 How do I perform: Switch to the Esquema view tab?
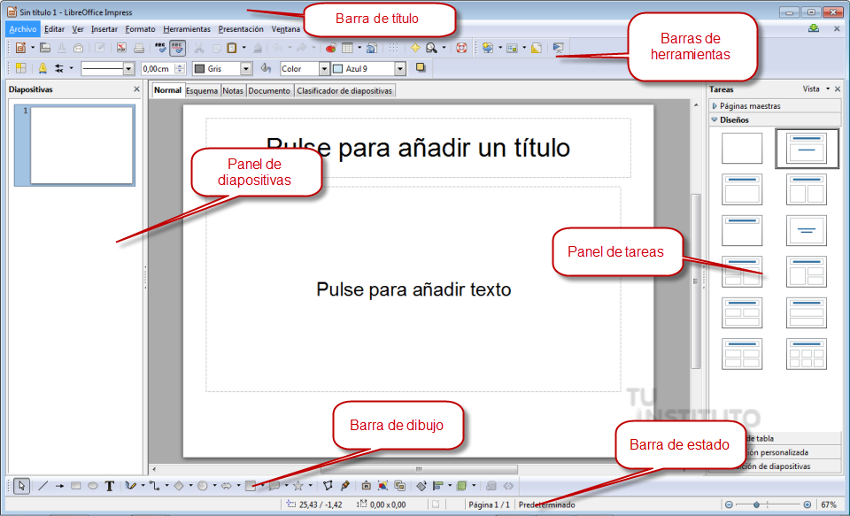click(201, 90)
